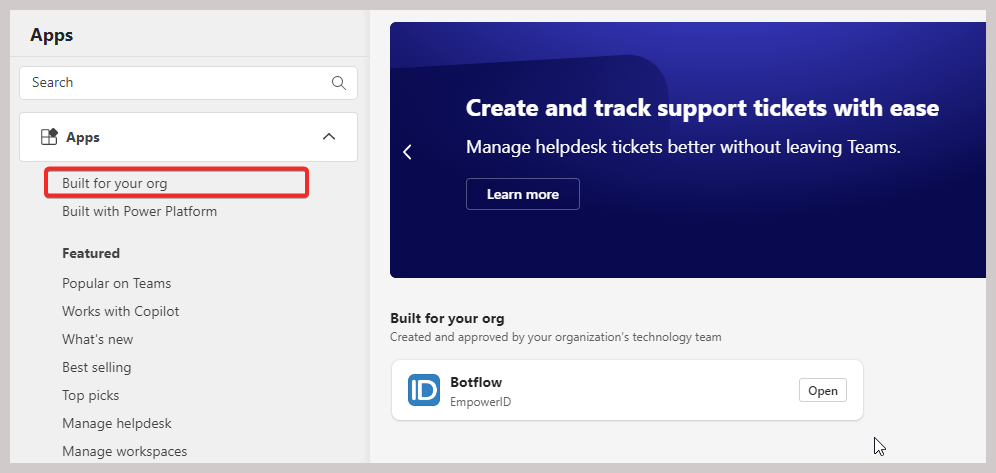Screen dimensions: 996x473
Task: Open Built with Power Platform category
Action: [139, 211]
